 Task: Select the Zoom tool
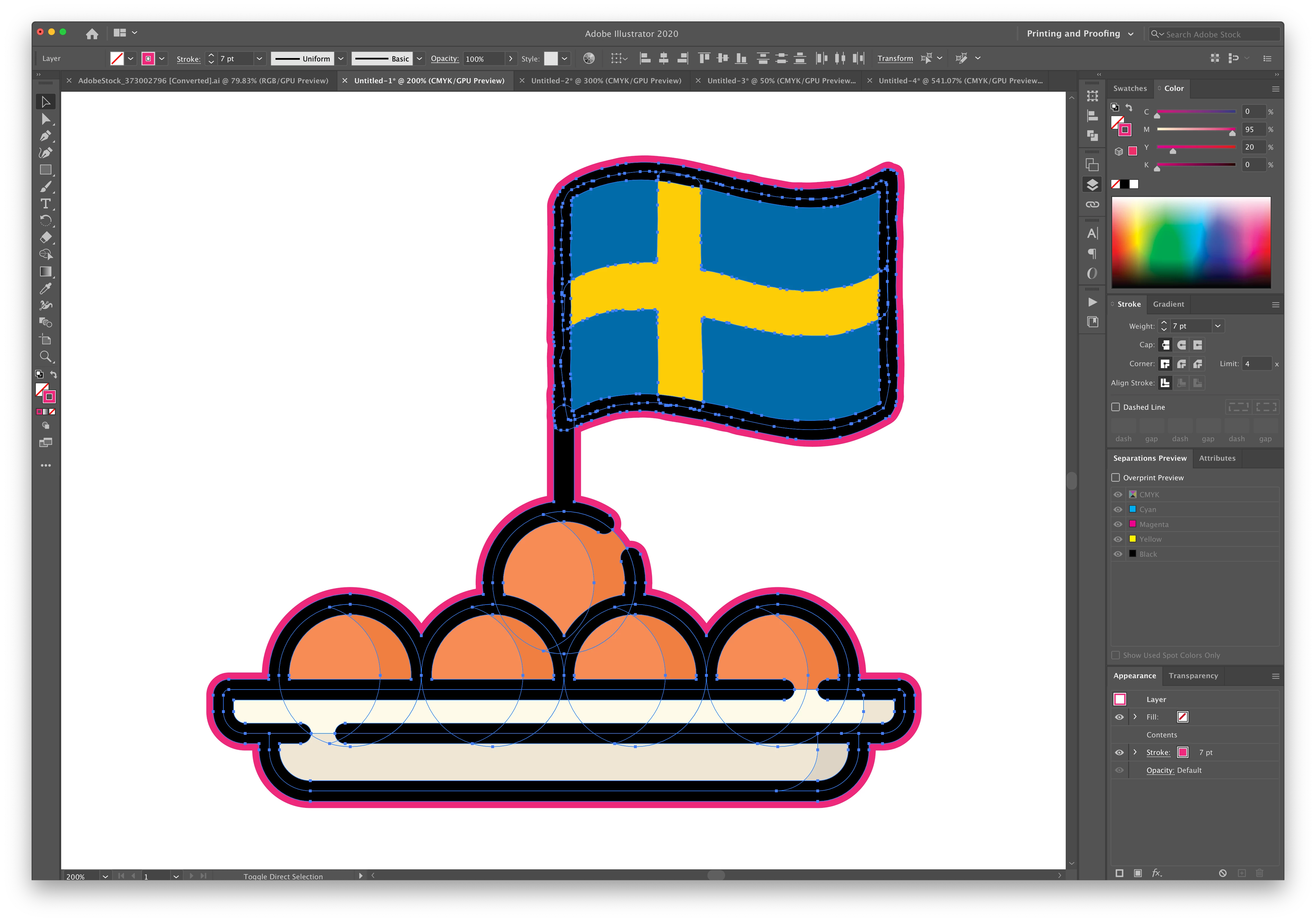[x=46, y=356]
